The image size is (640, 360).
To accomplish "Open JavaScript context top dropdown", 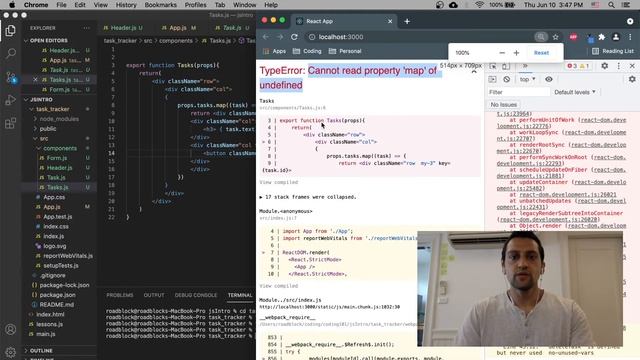I will click(x=527, y=79).
